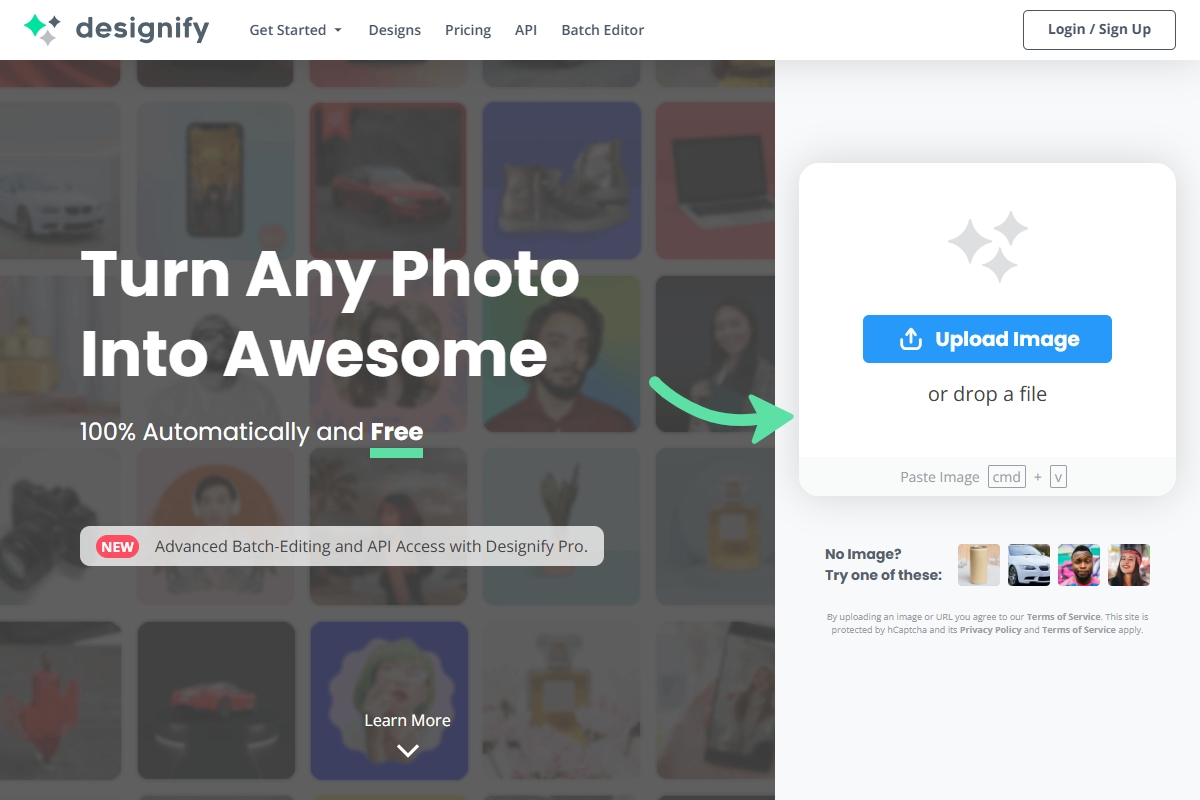The image size is (1200, 800).
Task: Open the Designs page
Action: click(x=394, y=30)
